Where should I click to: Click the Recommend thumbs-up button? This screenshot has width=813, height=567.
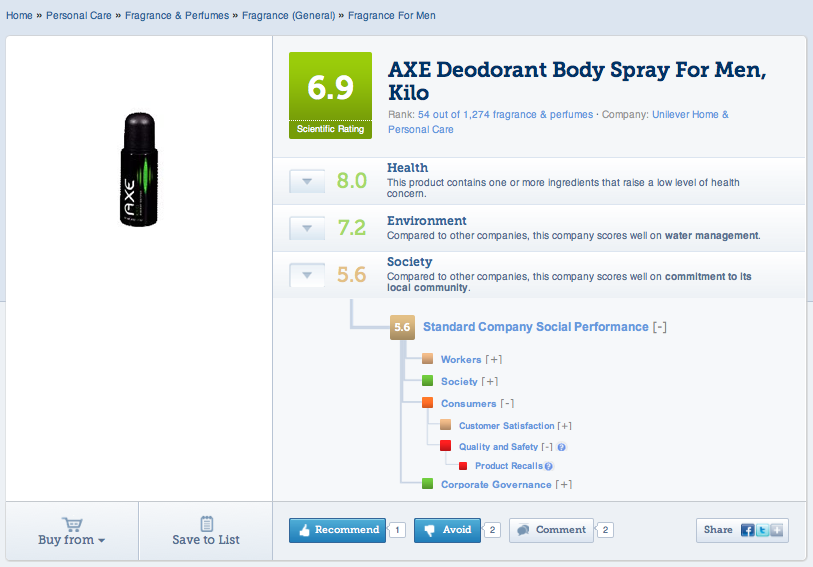pos(335,530)
